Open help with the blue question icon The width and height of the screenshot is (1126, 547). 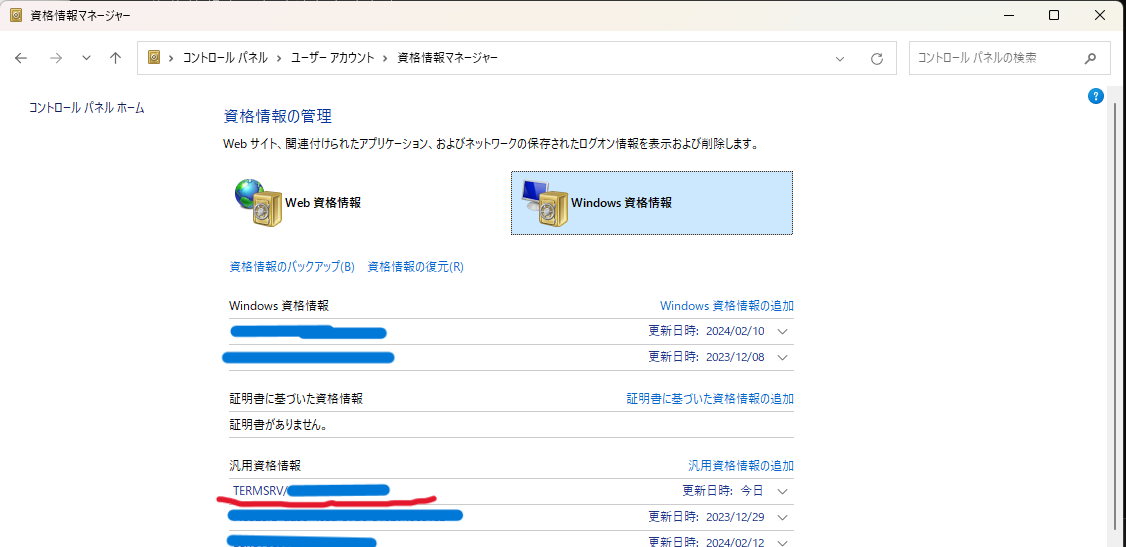click(1096, 96)
